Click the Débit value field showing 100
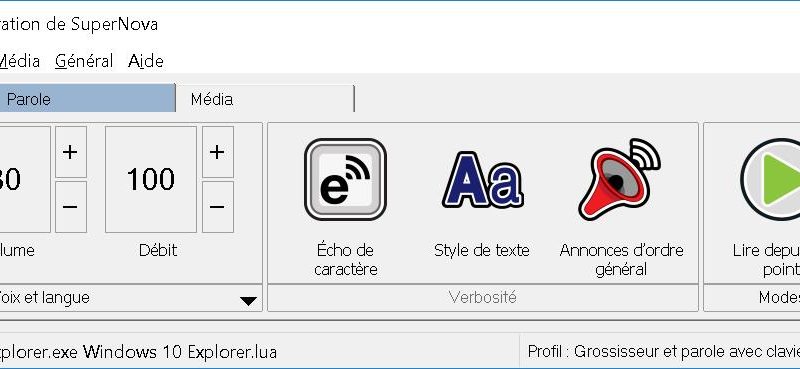Viewport: 800px width, 369px height. (x=151, y=180)
